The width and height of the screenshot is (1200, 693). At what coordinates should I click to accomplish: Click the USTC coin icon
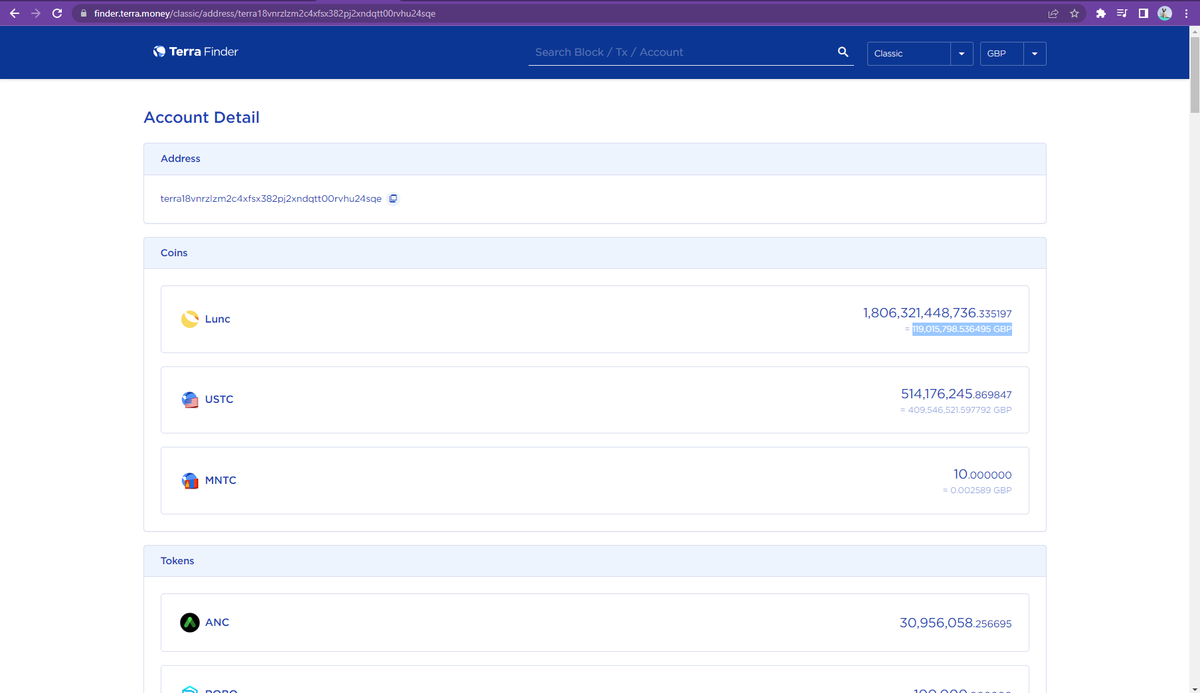(189, 399)
